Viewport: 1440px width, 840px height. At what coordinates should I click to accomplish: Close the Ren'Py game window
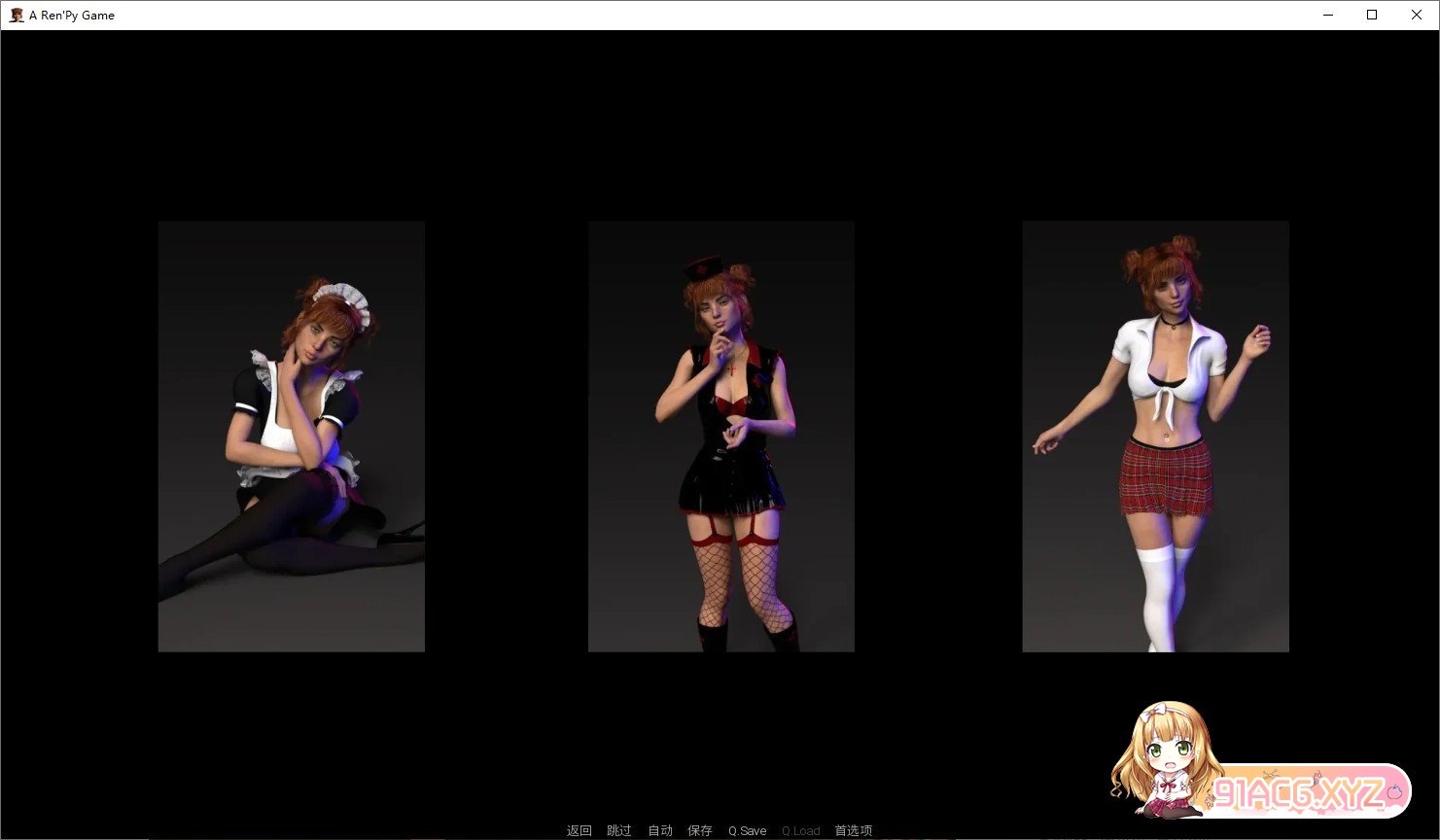coord(1417,15)
